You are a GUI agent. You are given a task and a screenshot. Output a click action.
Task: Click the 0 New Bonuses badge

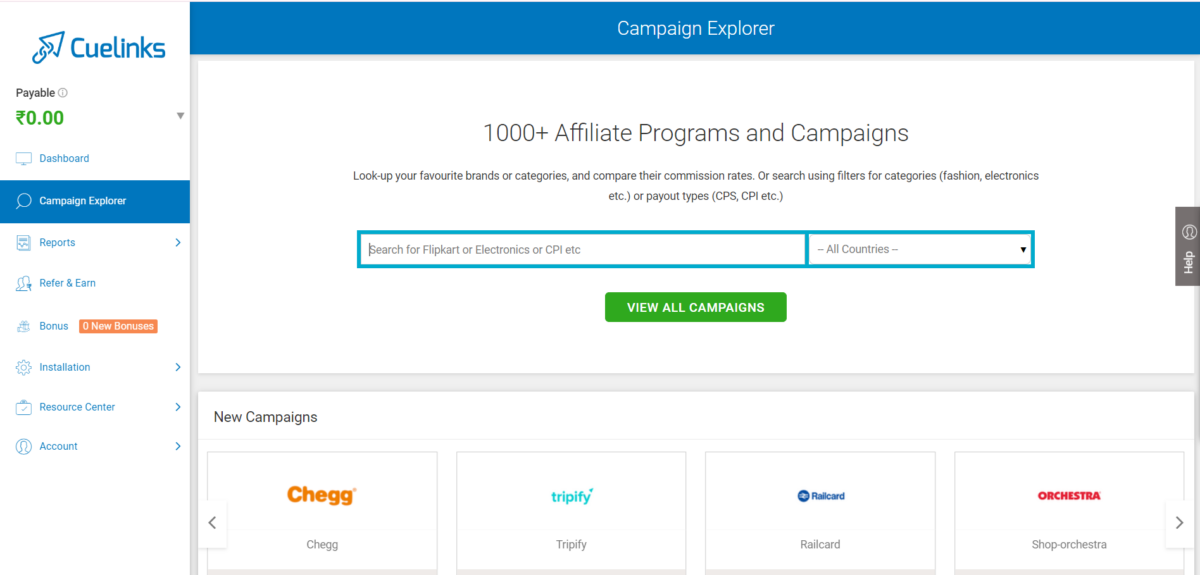click(x=118, y=326)
